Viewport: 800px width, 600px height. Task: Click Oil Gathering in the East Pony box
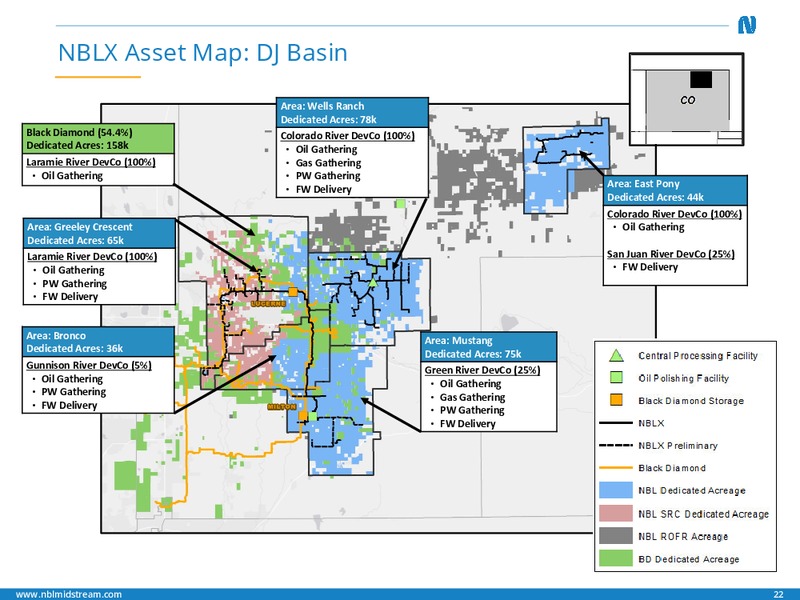[x=654, y=227]
